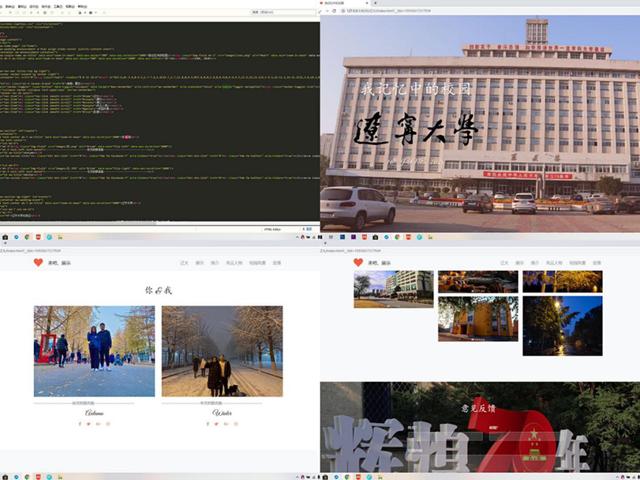This screenshot has width=640, height=480.
Task: Click the Facebook icon under Winter photo
Action: click(x=208, y=424)
